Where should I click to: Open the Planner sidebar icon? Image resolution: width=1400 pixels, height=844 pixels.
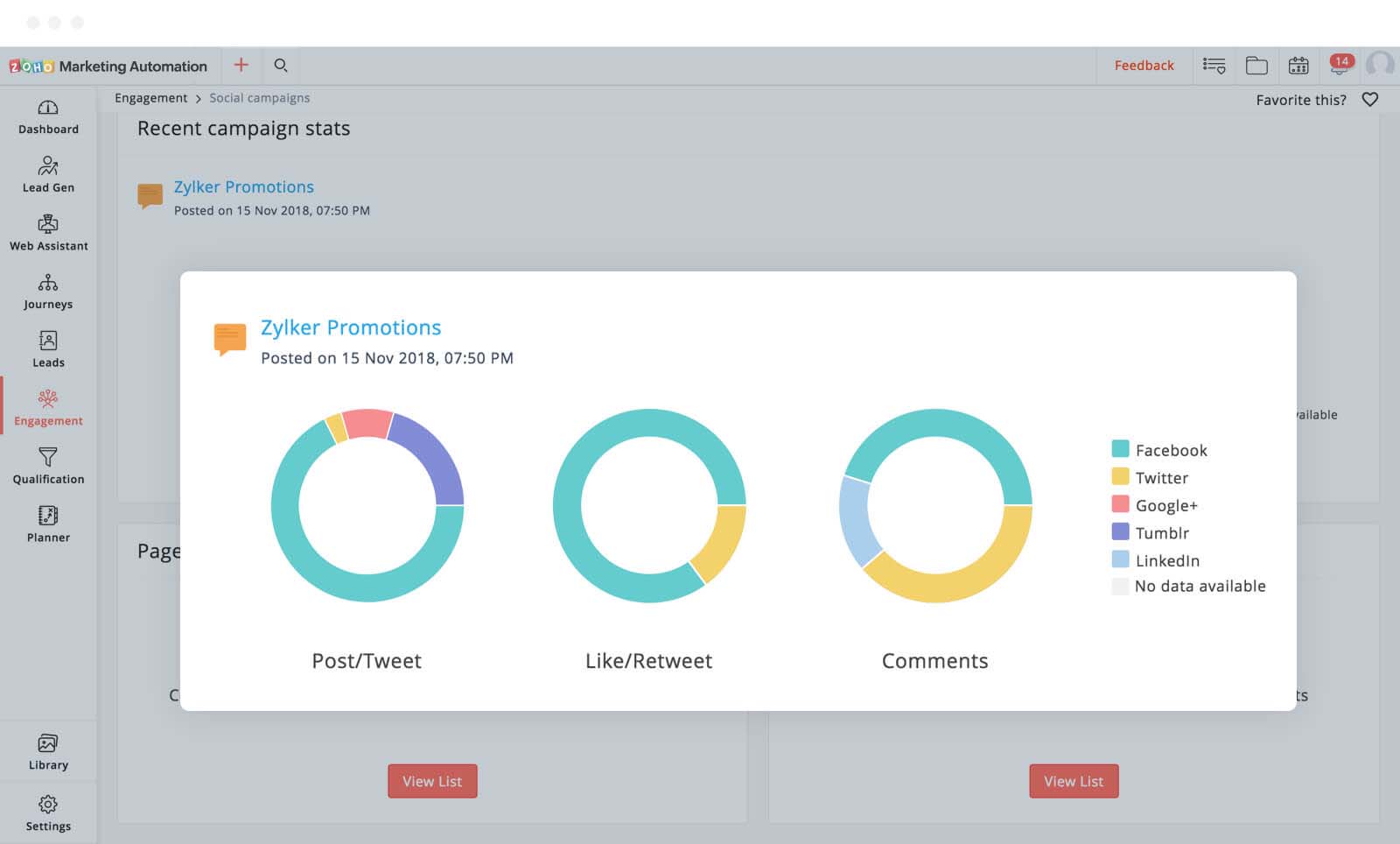click(48, 516)
